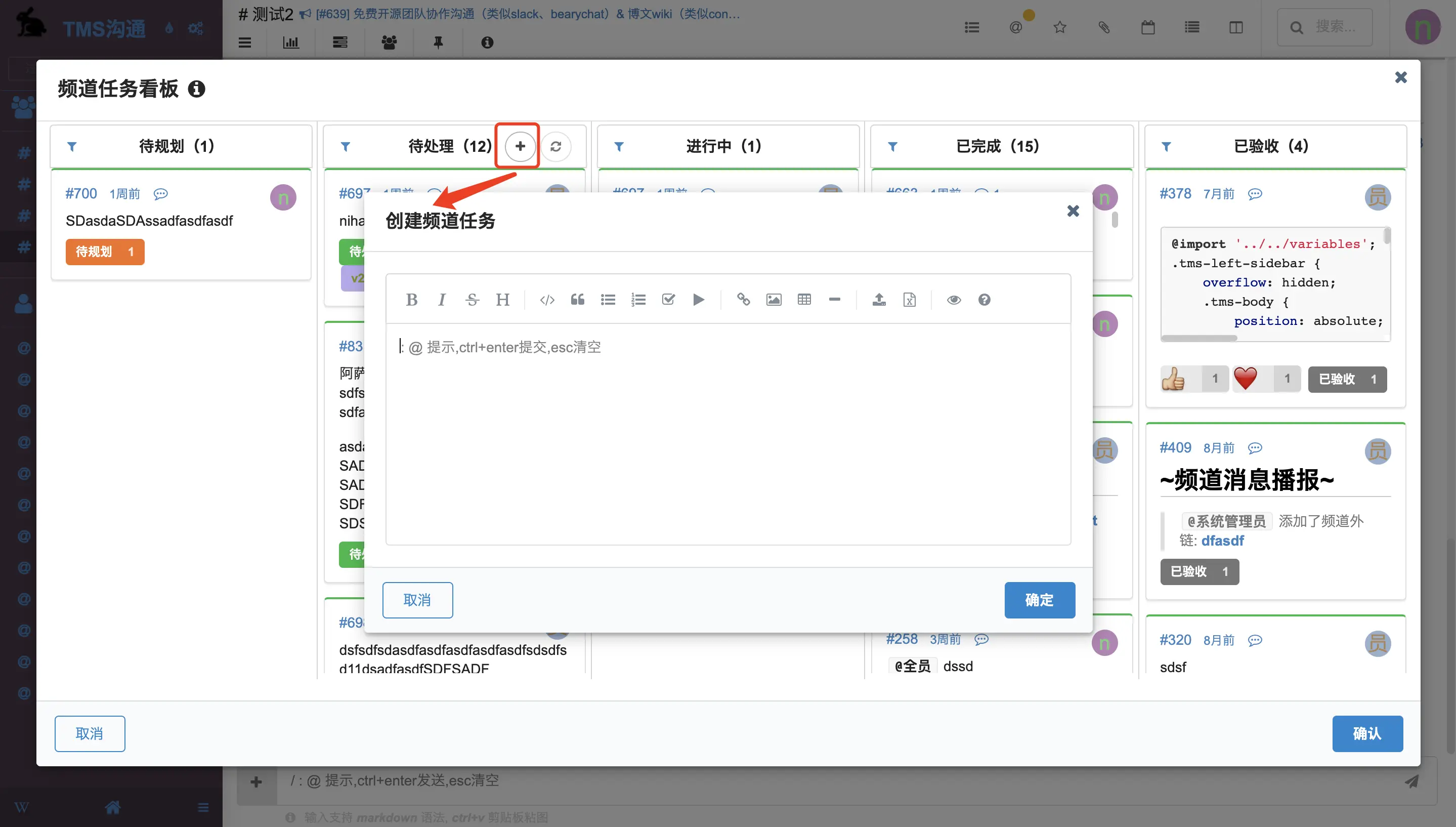
Task: Insert code block via editor toolbar
Action: tap(547, 299)
